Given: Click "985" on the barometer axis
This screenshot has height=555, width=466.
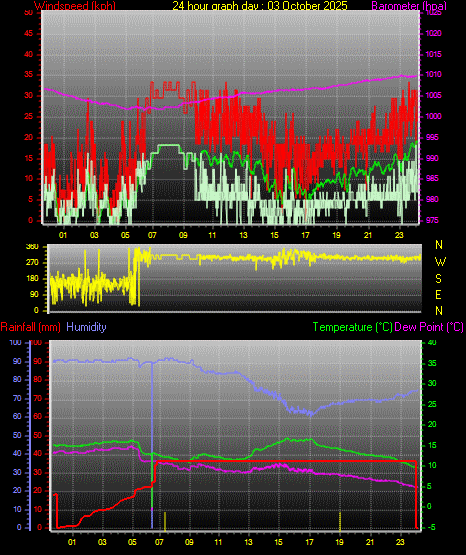Looking at the screenshot, I should (432, 178).
